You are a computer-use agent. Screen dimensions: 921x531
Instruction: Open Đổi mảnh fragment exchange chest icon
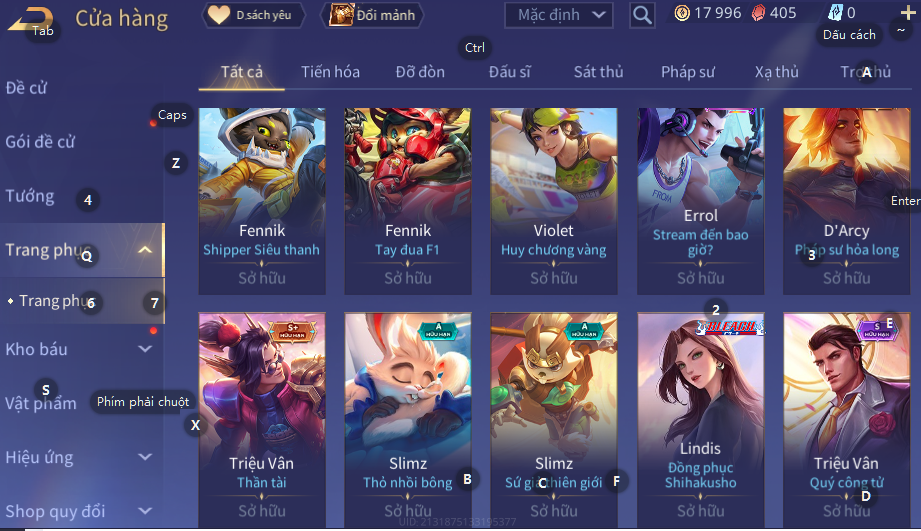341,15
